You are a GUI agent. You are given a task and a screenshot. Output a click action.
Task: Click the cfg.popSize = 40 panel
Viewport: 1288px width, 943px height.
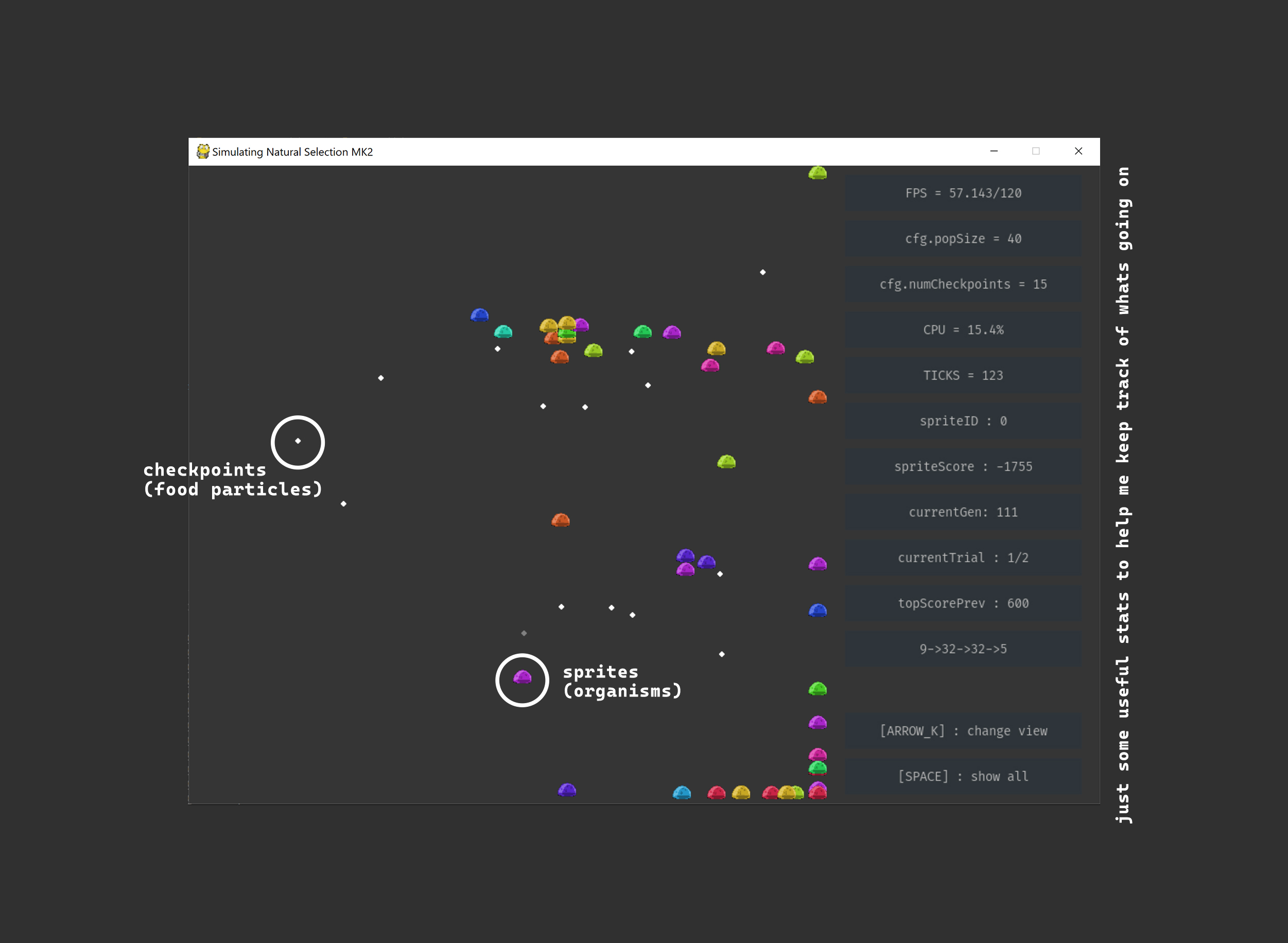[963, 239]
